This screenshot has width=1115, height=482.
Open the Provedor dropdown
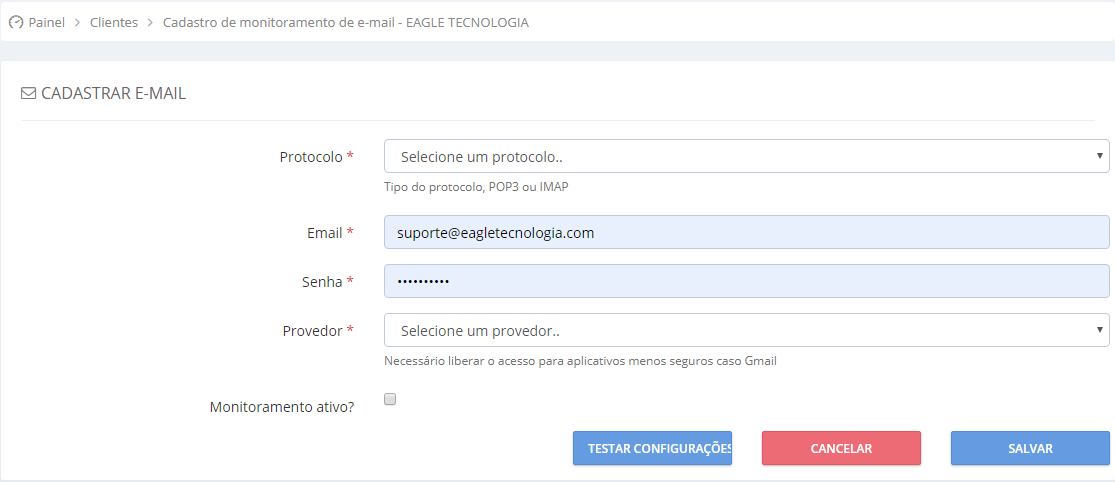(747, 331)
